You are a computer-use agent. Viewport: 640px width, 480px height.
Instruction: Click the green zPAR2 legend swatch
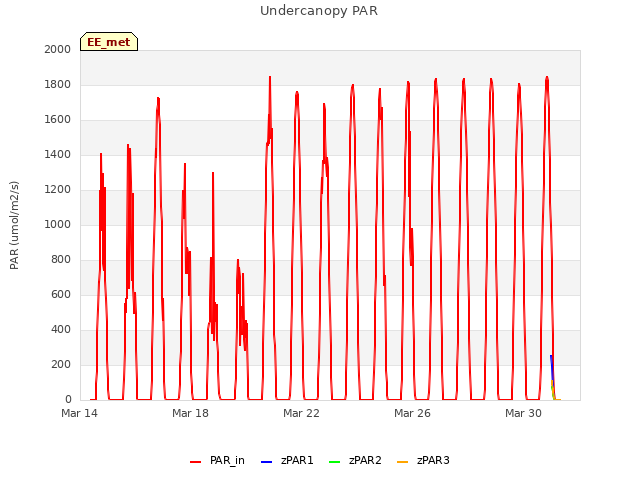point(334,462)
